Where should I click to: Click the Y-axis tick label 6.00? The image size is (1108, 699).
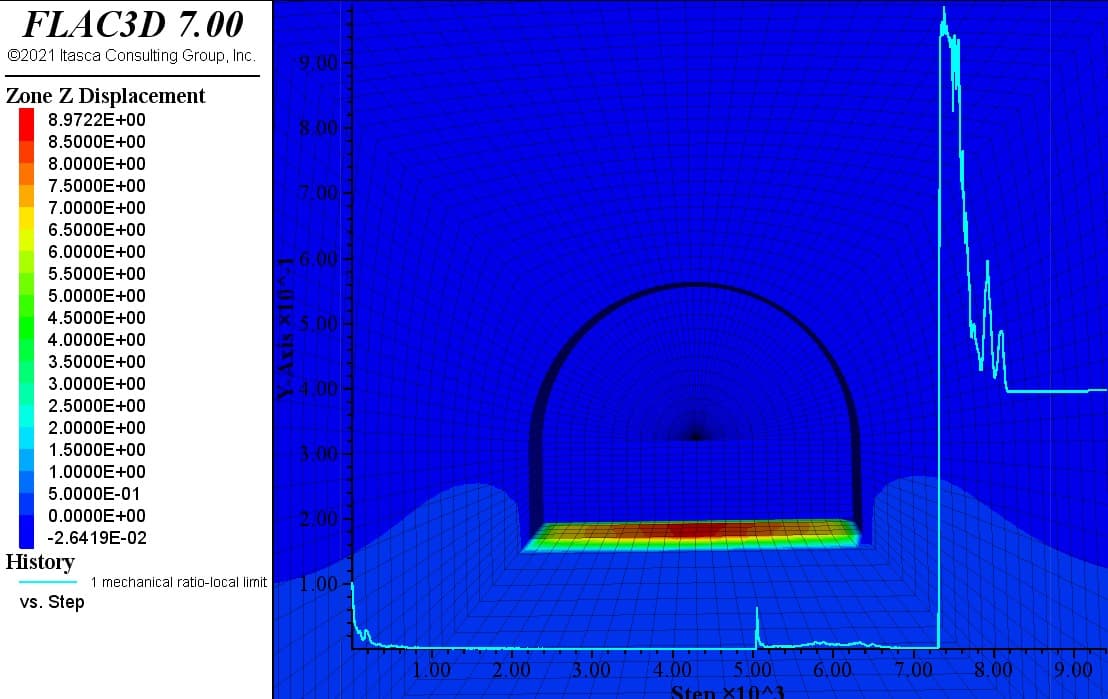318,259
